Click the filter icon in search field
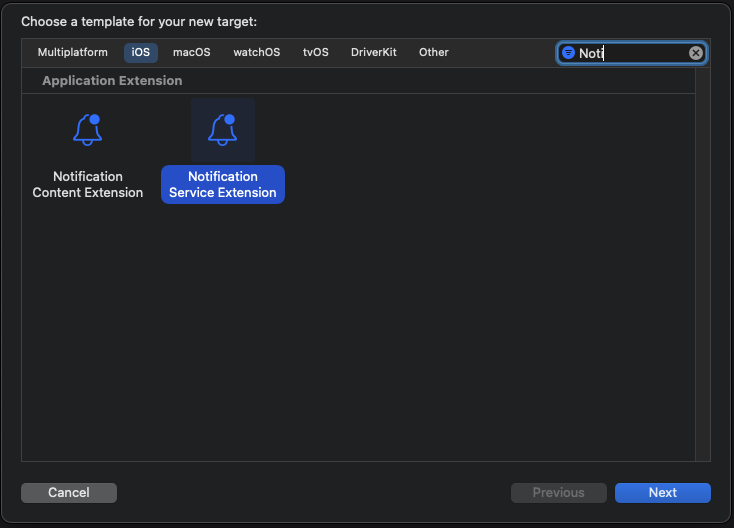The width and height of the screenshot is (734, 528). tap(568, 53)
